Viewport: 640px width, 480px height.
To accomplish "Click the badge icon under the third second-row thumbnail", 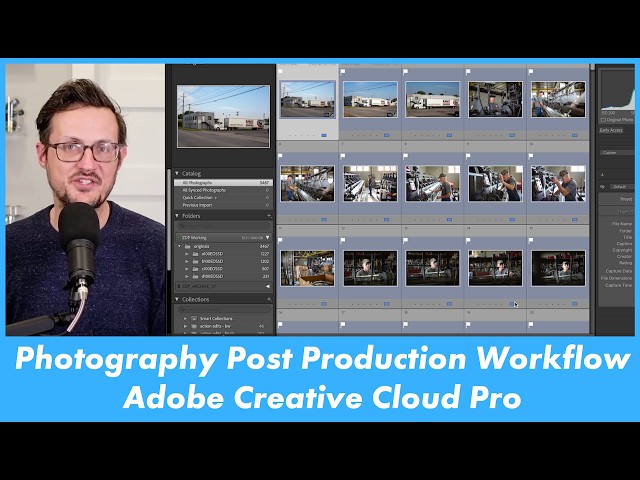I will 449,220.
